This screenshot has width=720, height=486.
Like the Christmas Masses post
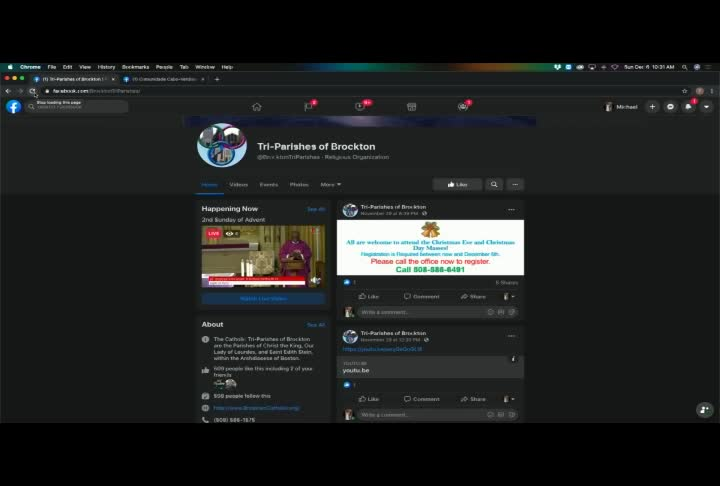369,297
